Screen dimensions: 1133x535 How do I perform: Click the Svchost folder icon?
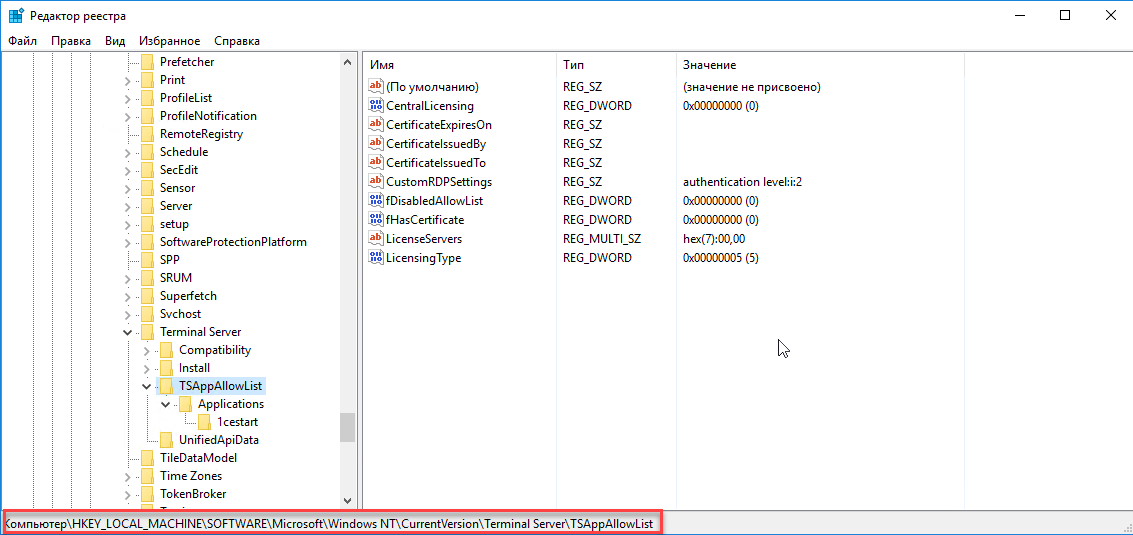[x=147, y=314]
